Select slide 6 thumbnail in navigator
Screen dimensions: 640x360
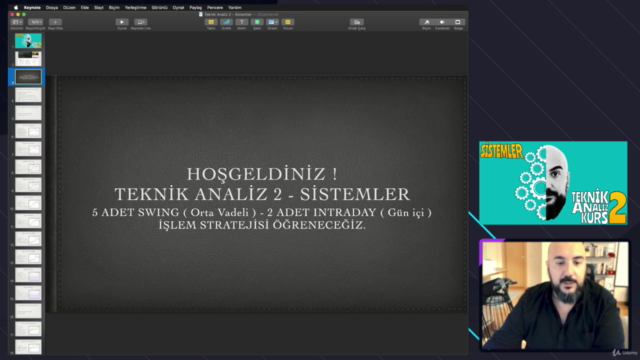coord(28,131)
